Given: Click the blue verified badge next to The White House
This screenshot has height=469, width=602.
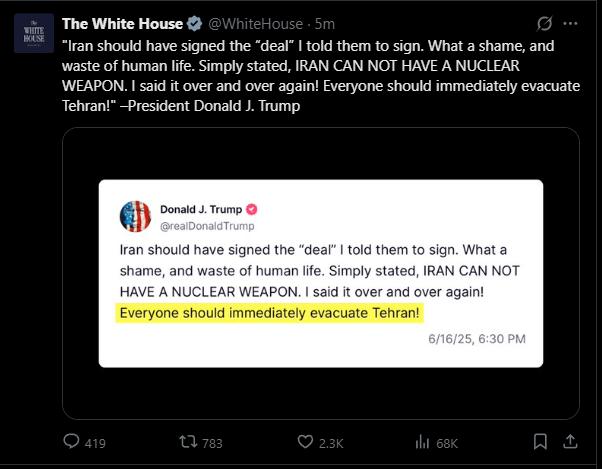Looking at the screenshot, I should click(x=195, y=24).
